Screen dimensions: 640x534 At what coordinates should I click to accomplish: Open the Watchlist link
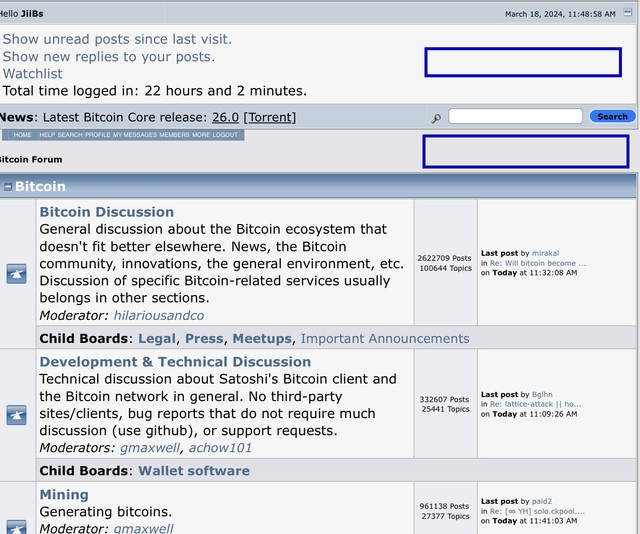click(33, 73)
